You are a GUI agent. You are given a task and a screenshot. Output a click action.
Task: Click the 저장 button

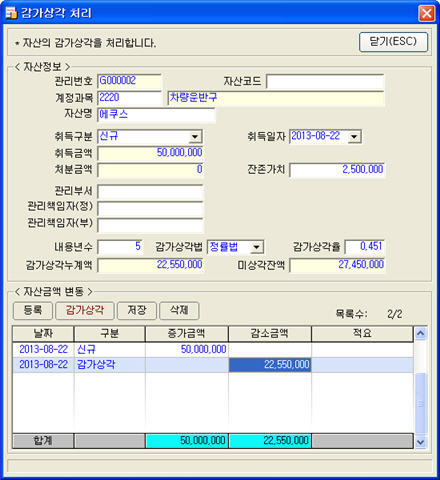coord(137,310)
